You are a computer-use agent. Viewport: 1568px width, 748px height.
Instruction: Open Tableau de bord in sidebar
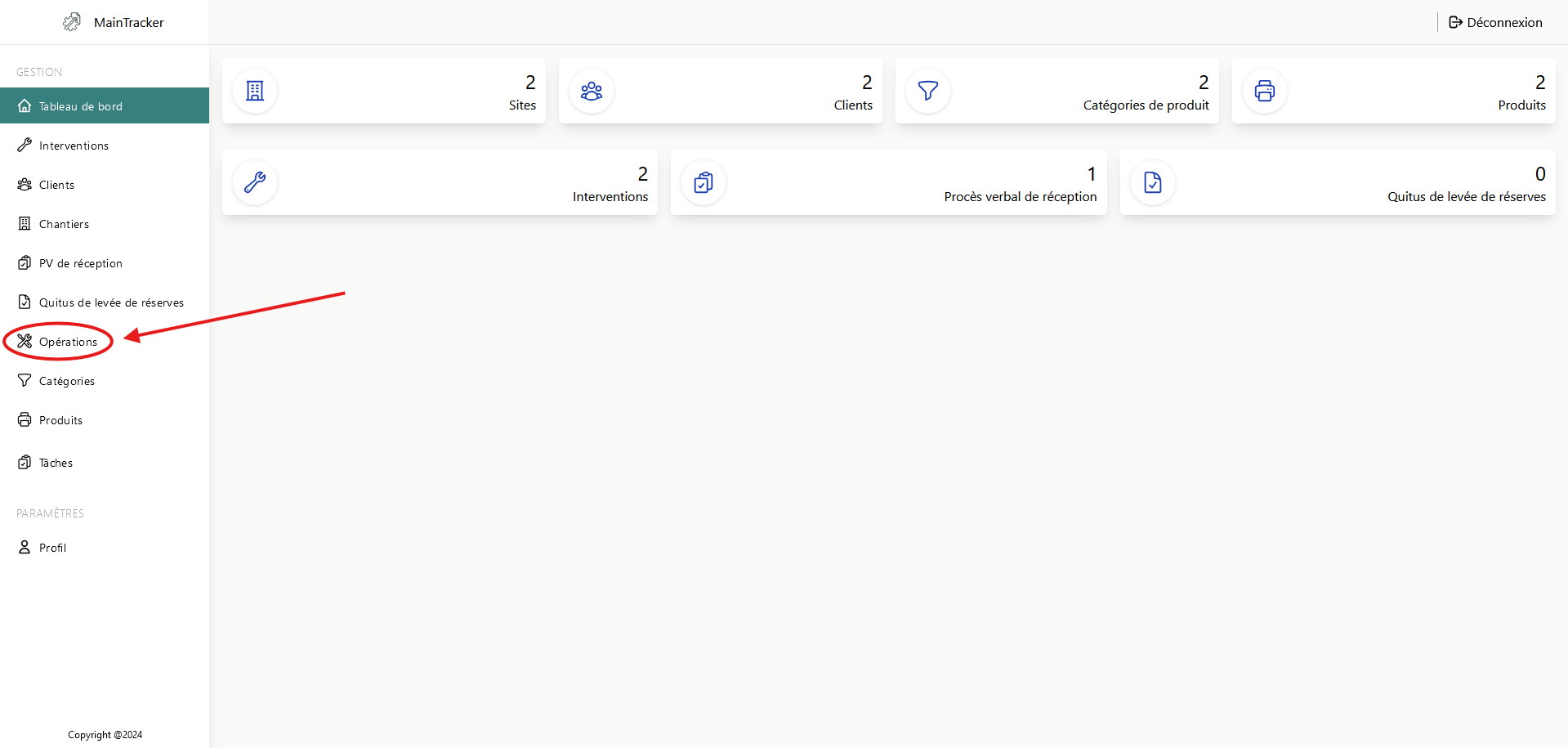pos(80,106)
